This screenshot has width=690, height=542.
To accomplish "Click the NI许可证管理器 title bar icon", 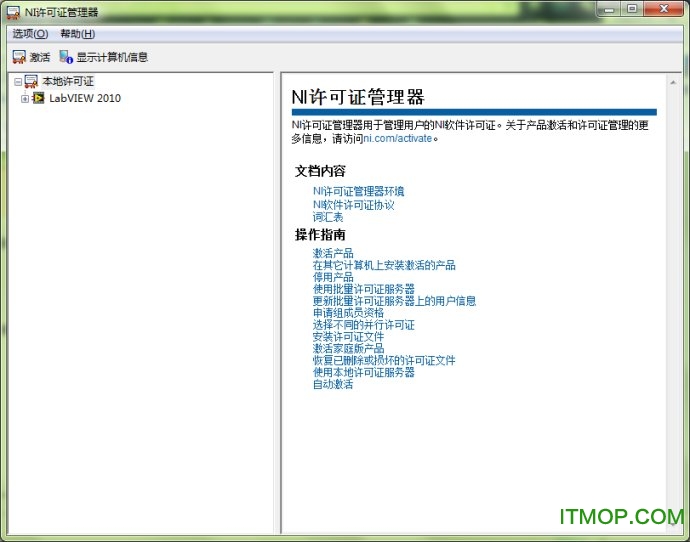I will pos(13,12).
